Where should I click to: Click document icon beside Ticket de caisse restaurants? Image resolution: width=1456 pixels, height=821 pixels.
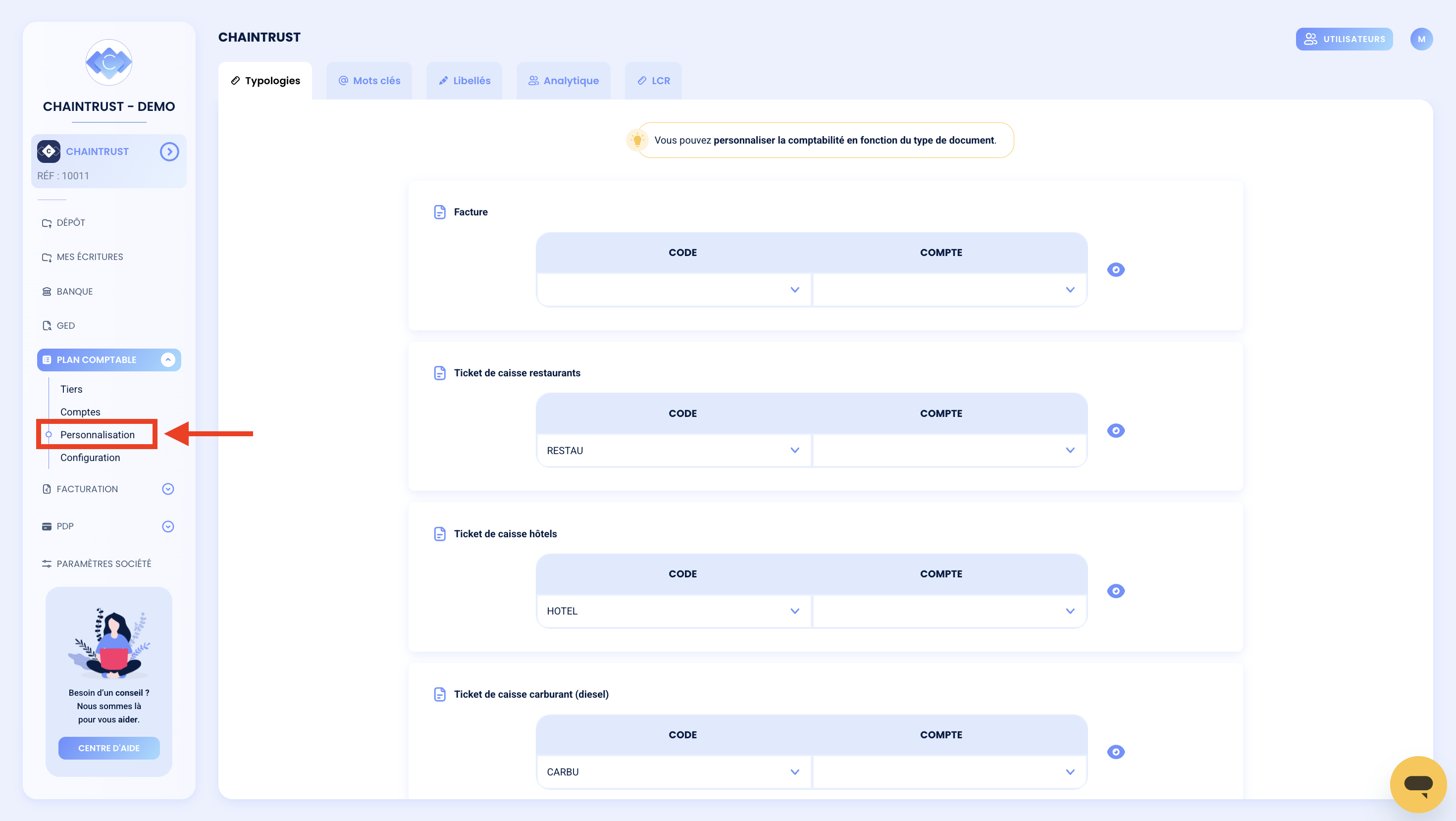click(x=440, y=373)
